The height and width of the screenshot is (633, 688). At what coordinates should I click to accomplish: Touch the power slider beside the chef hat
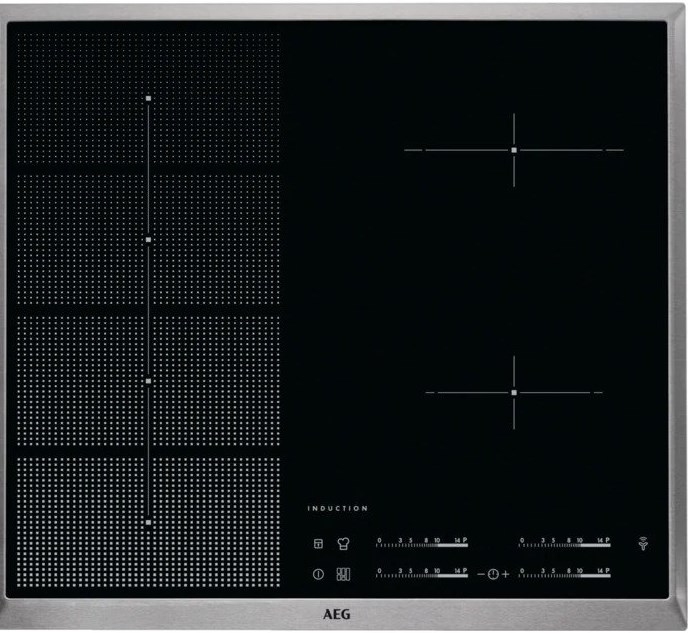422,543
